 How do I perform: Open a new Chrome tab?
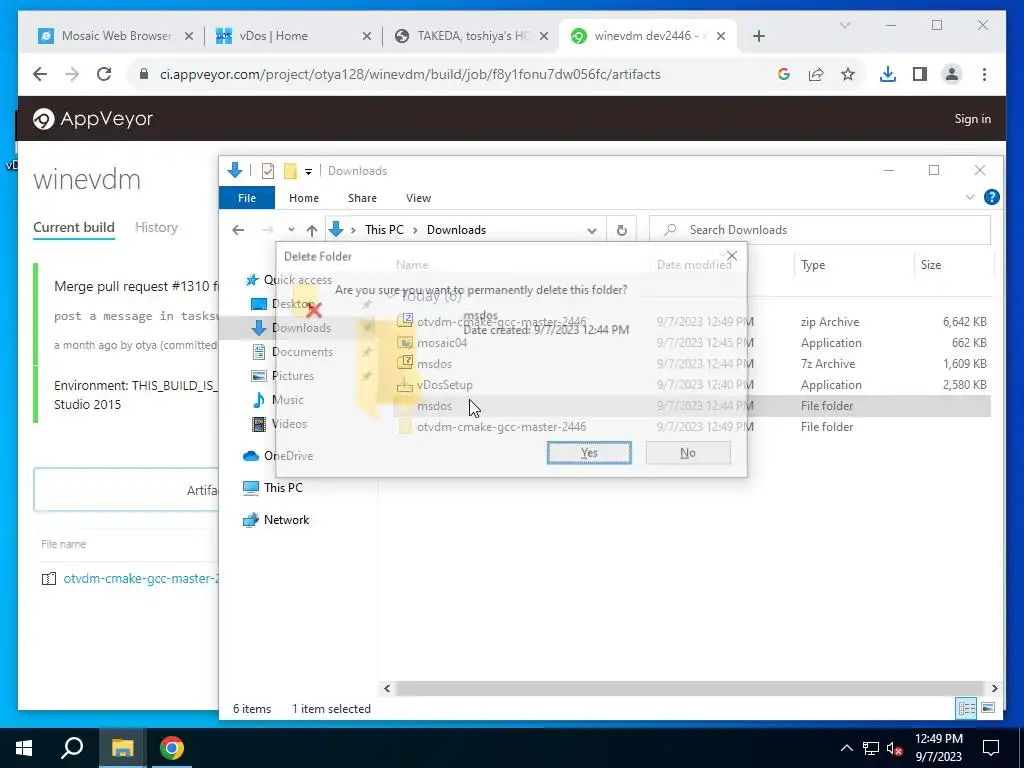click(758, 36)
